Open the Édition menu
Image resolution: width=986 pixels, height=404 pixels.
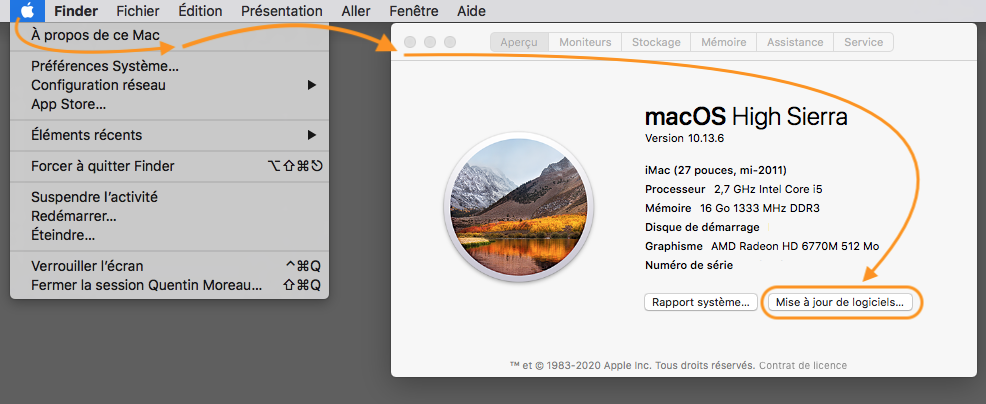[200, 11]
